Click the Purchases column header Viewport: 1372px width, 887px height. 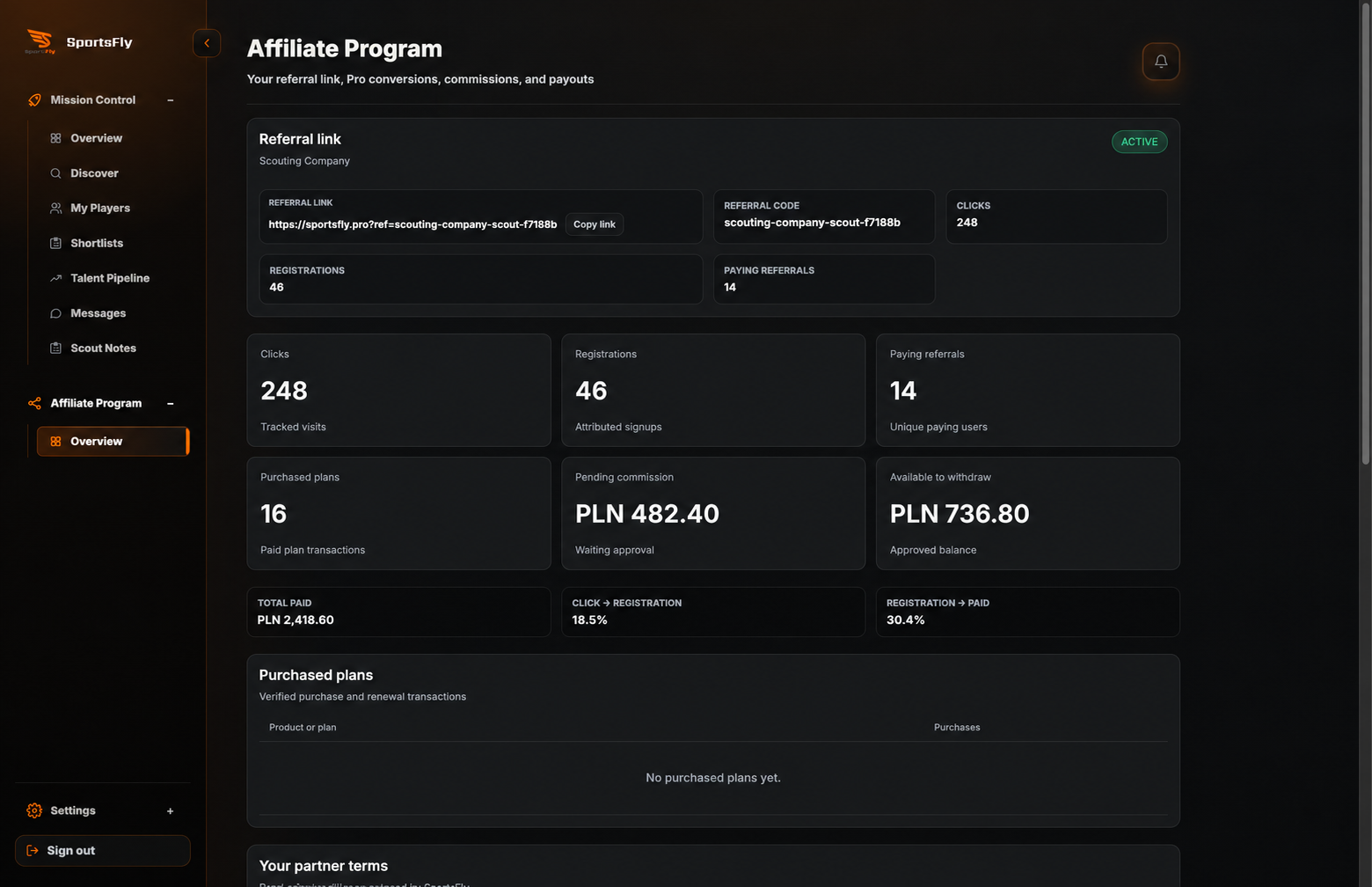click(x=957, y=728)
